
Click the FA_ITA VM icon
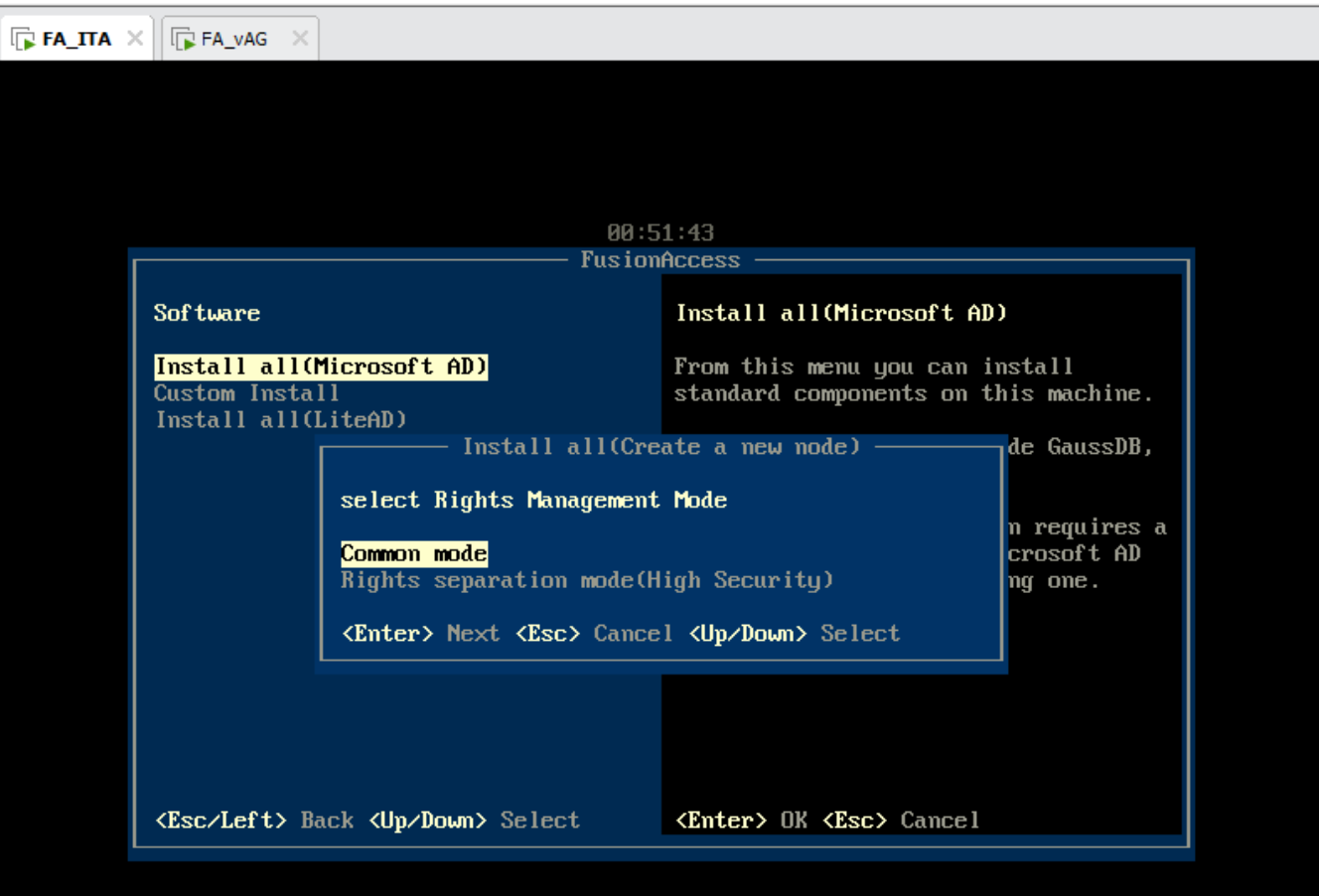[23, 40]
